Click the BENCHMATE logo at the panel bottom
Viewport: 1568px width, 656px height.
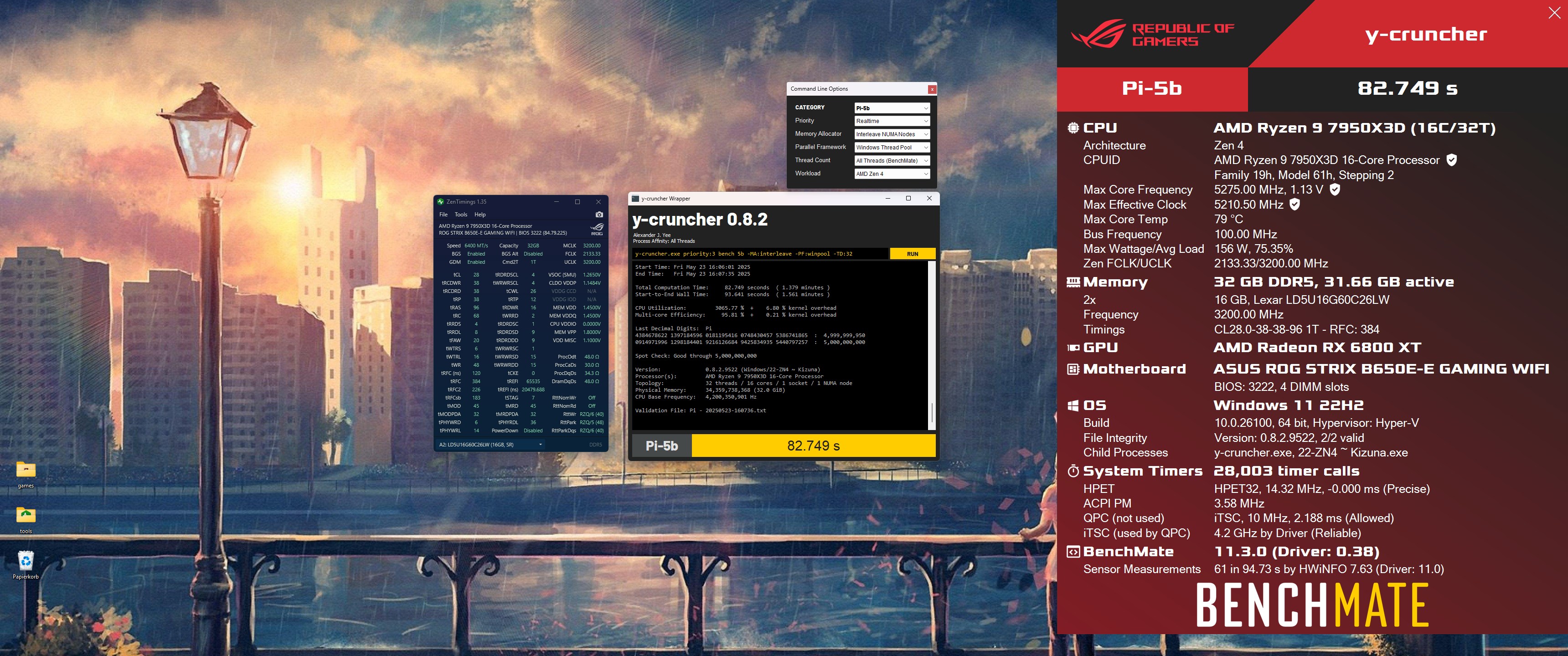pyautogui.click(x=1312, y=605)
